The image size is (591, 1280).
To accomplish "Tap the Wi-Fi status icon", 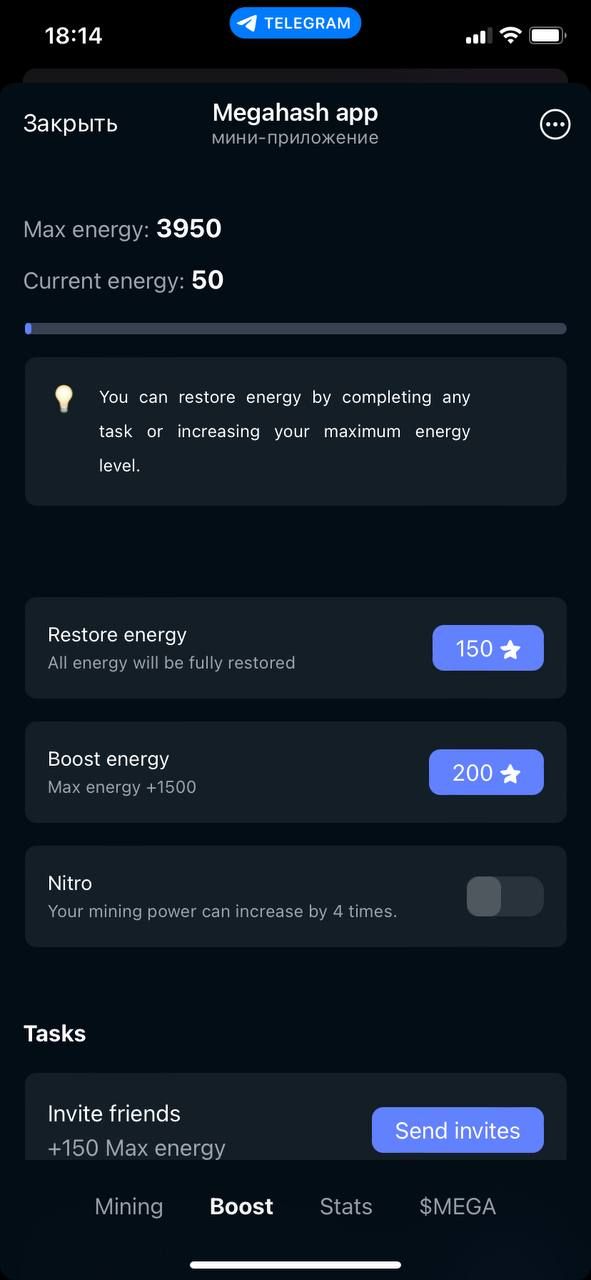I will coord(510,36).
